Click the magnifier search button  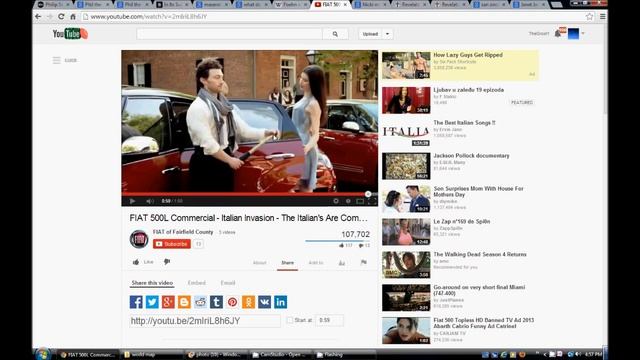(335, 34)
